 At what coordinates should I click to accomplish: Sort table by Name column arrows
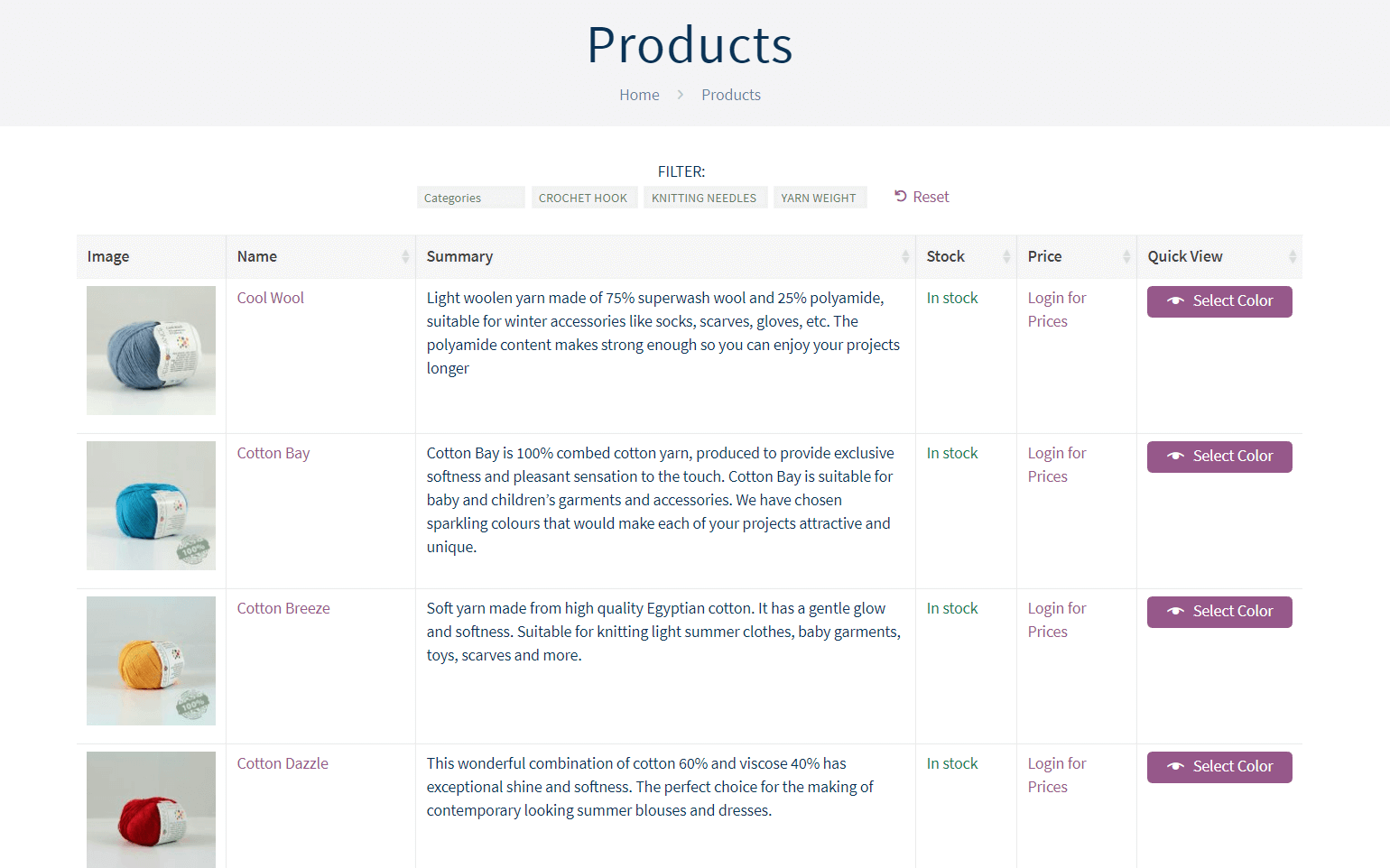(x=405, y=257)
